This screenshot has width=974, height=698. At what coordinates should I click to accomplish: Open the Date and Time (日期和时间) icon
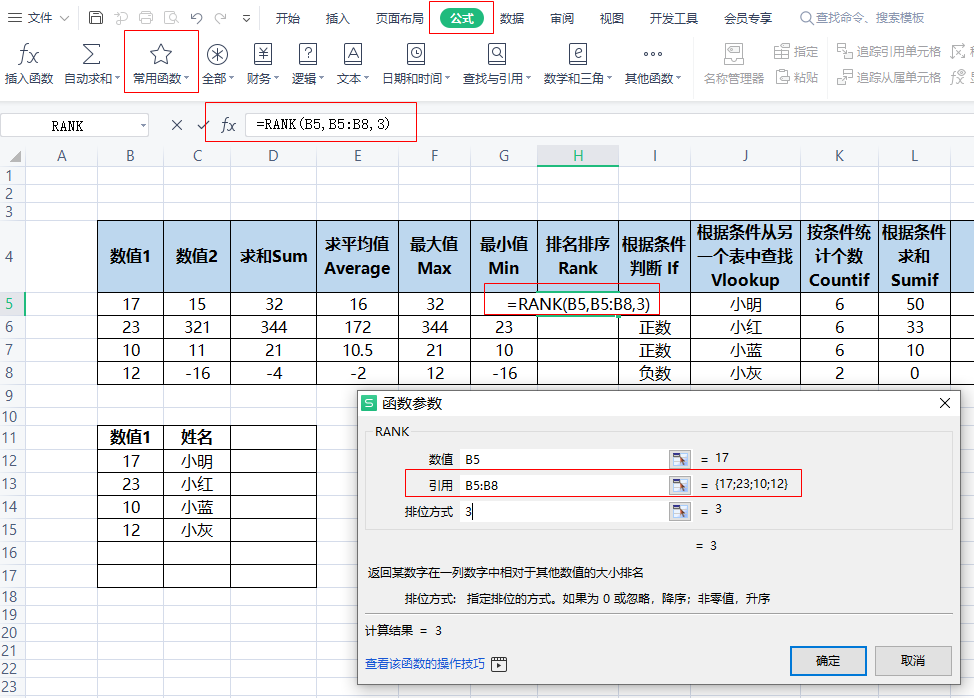coord(416,55)
